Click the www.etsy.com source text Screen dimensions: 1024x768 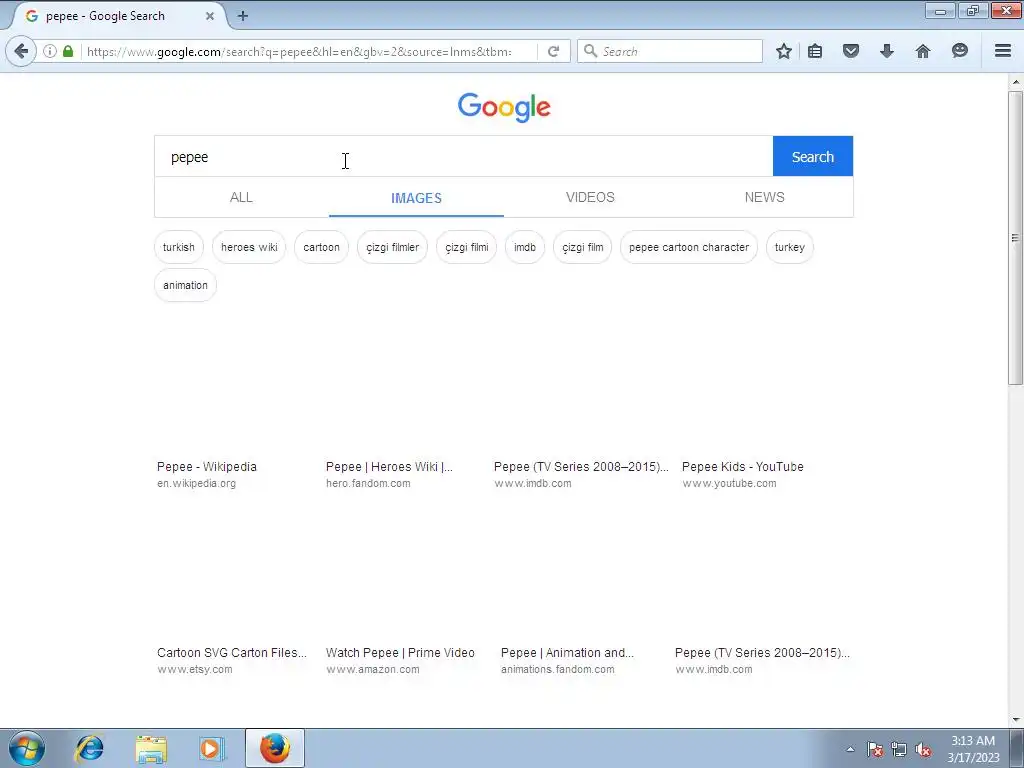coord(195,669)
